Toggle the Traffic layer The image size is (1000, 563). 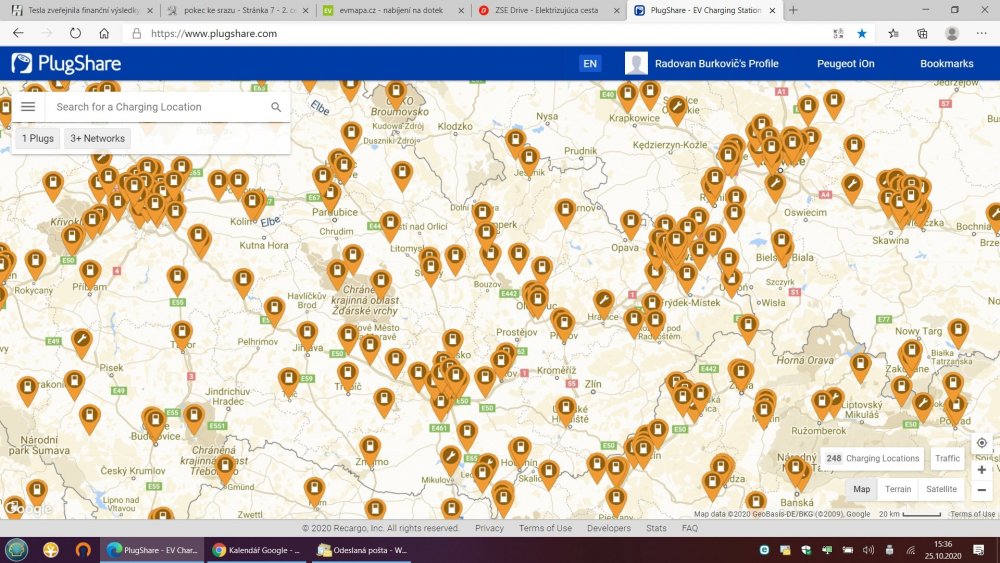point(947,458)
